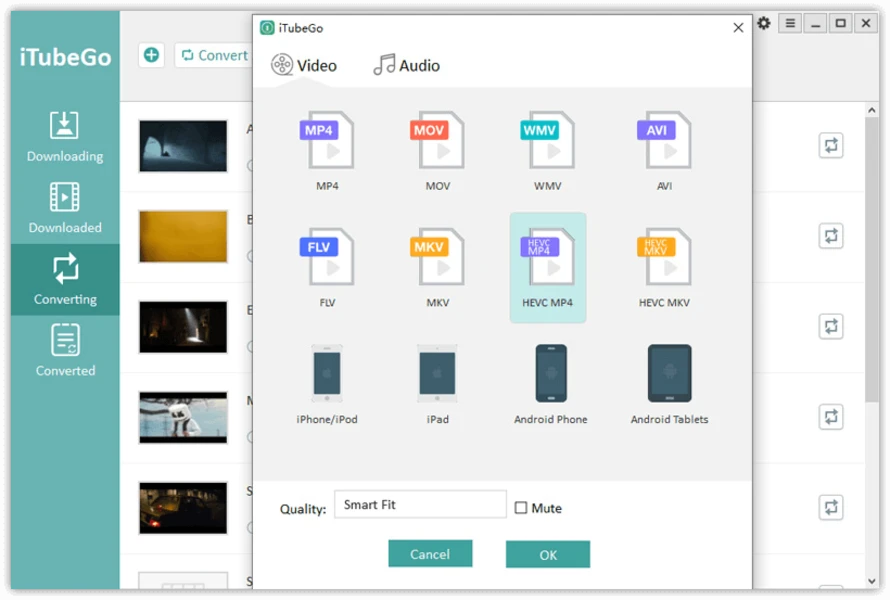Viewport: 890px width, 600px height.
Task: Pick the HEVC MKV format
Action: [664, 259]
